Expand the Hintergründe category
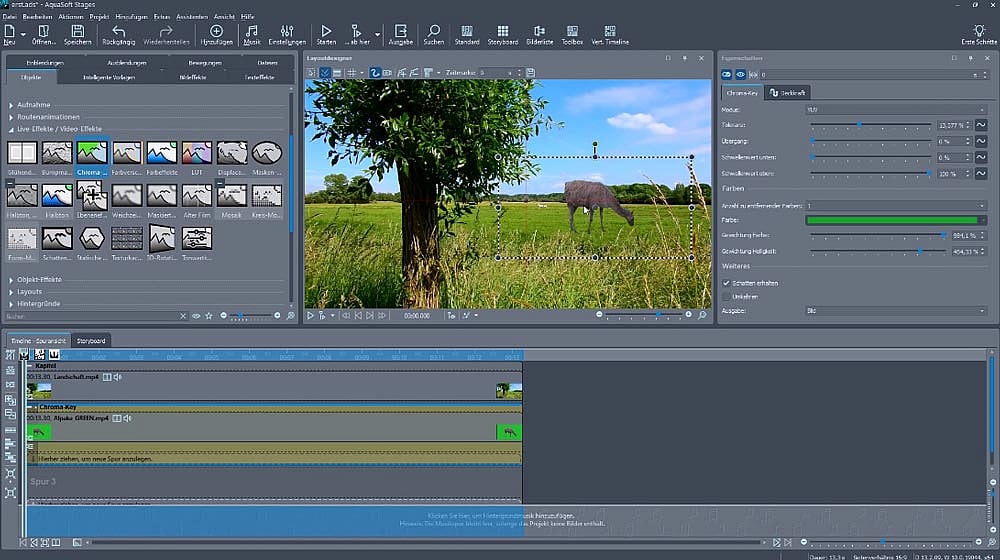Viewport: 1000px width, 560px height. pyautogui.click(x=38, y=302)
